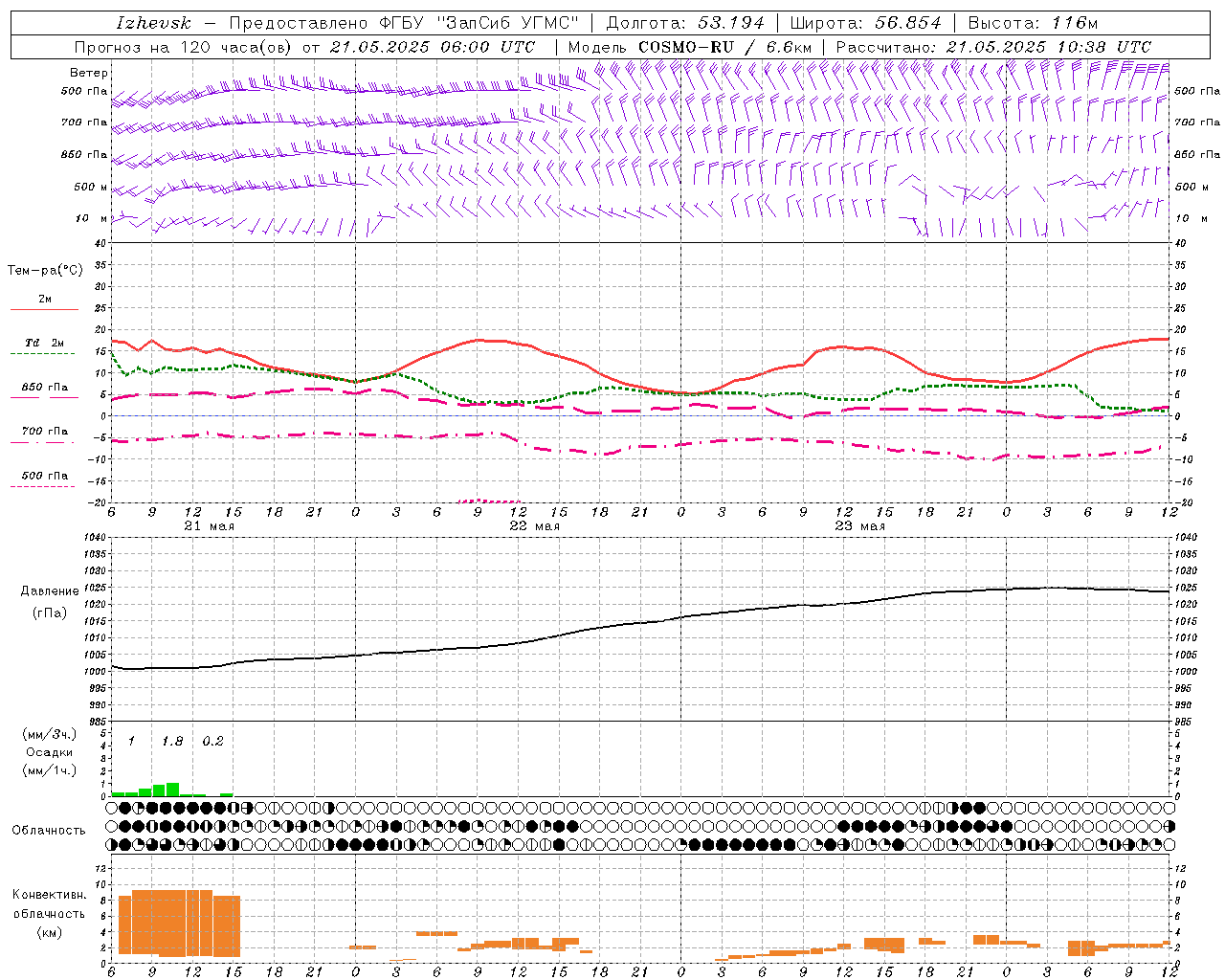Click the calculation time "21.05.2025 10:38 UTC"

coord(1049,47)
